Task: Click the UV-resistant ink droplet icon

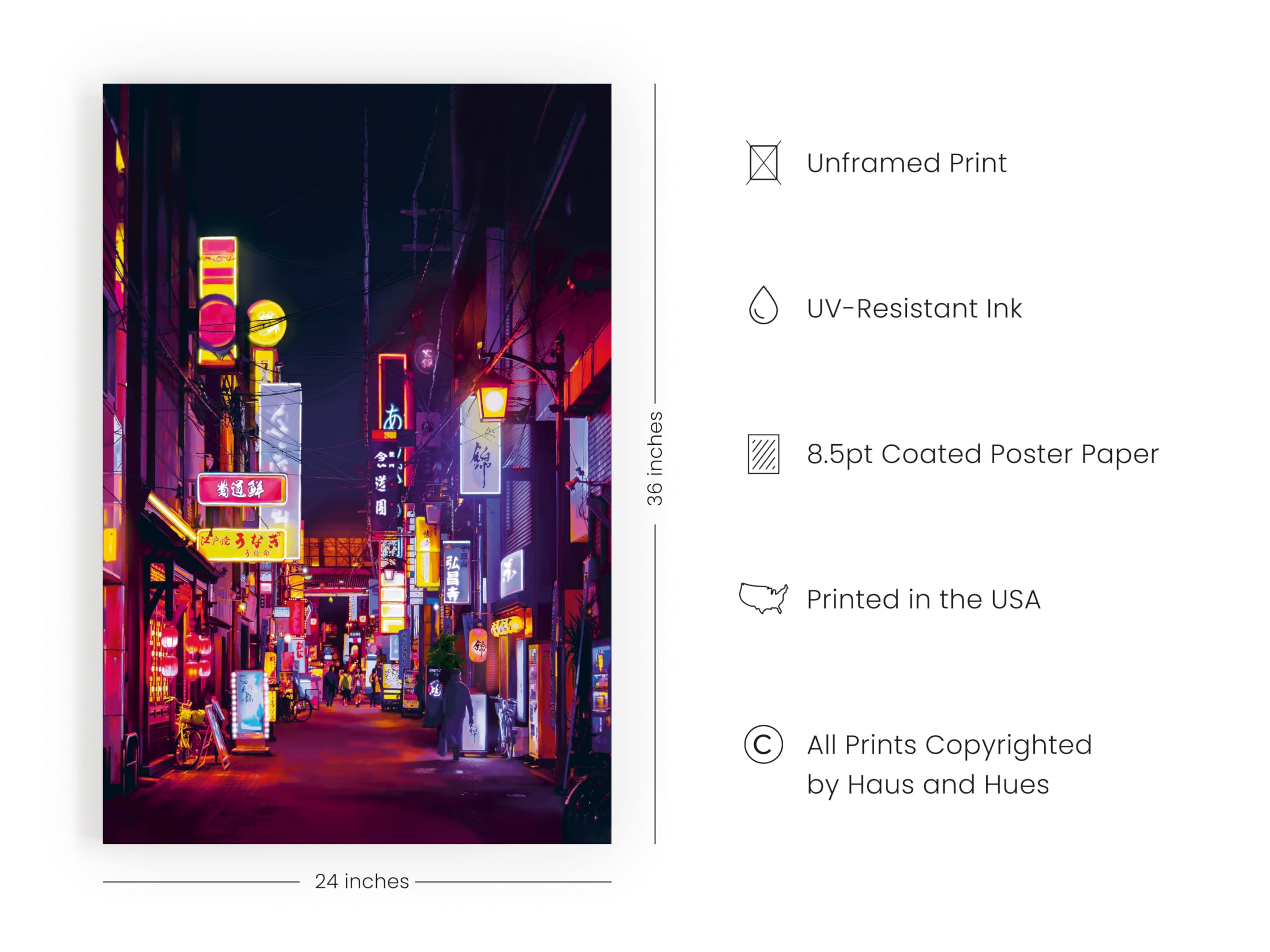Action: coord(763,305)
